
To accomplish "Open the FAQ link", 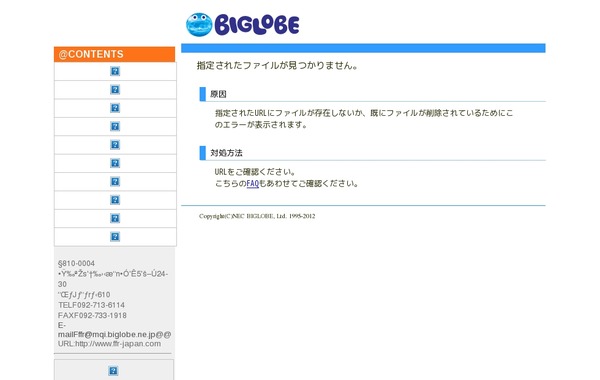I will click(x=253, y=184).
